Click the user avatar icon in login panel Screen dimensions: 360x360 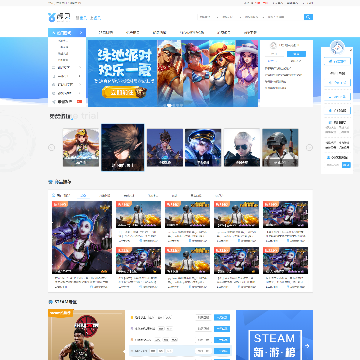[x=273, y=45]
